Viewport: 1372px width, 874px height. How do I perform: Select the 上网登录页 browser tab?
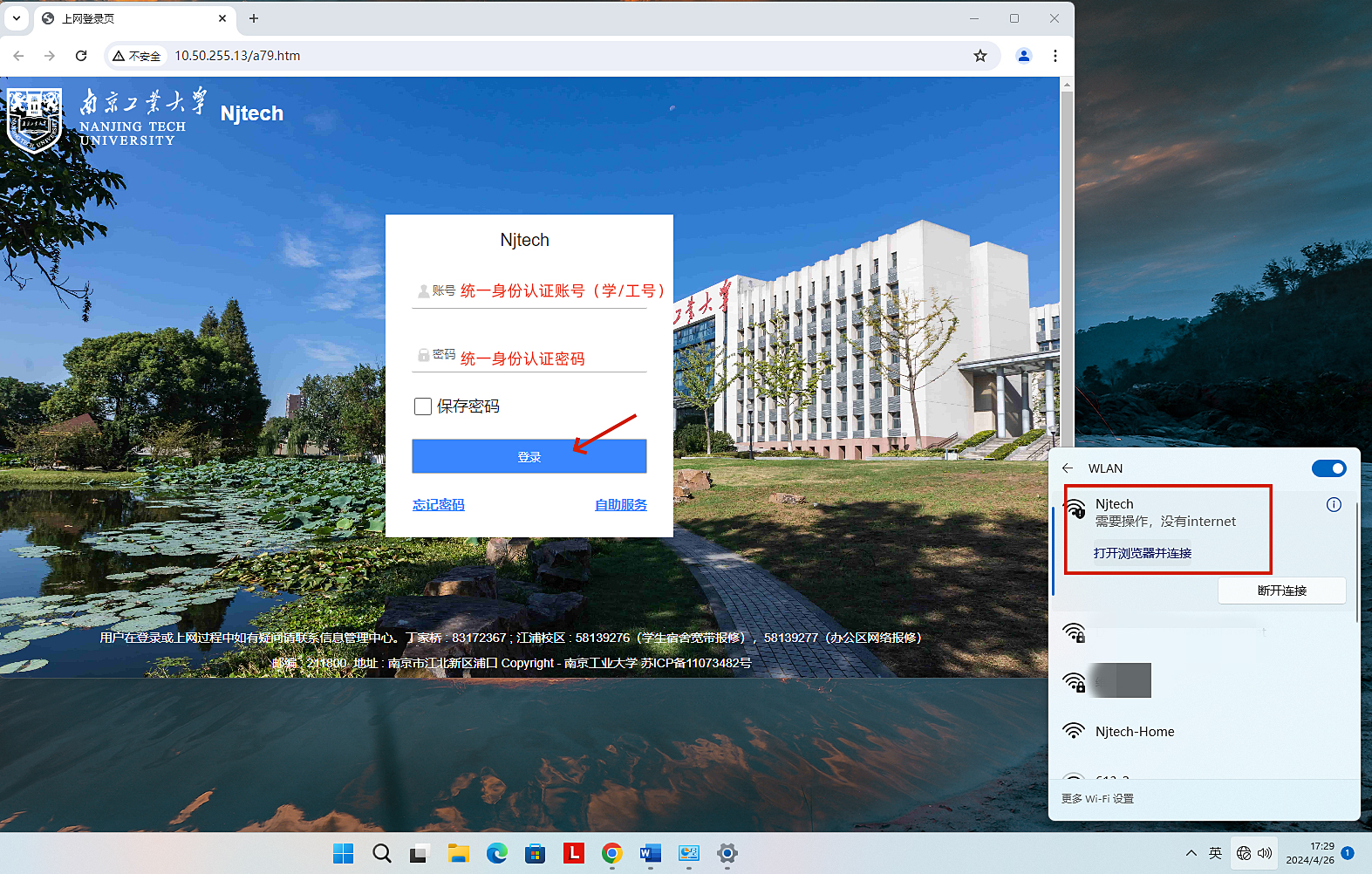[131, 18]
